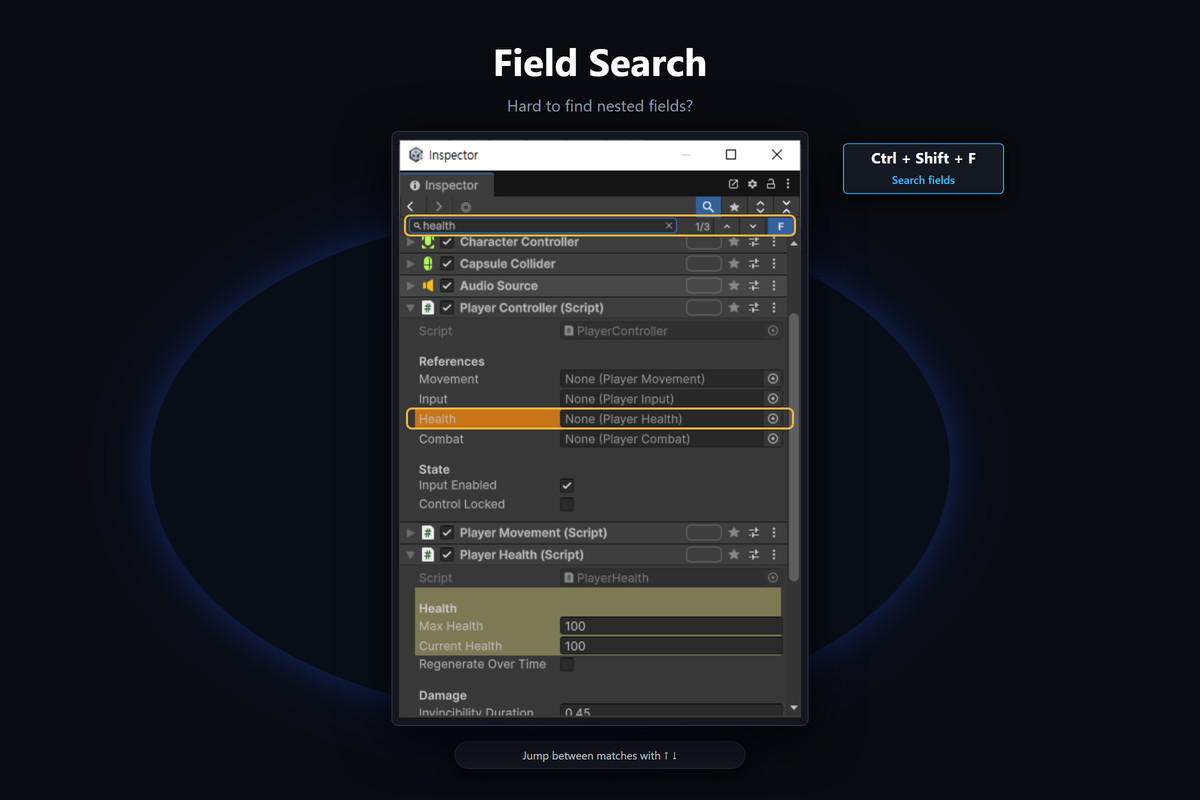
Task: Open Capsule Collider kebab menu
Action: [774, 264]
